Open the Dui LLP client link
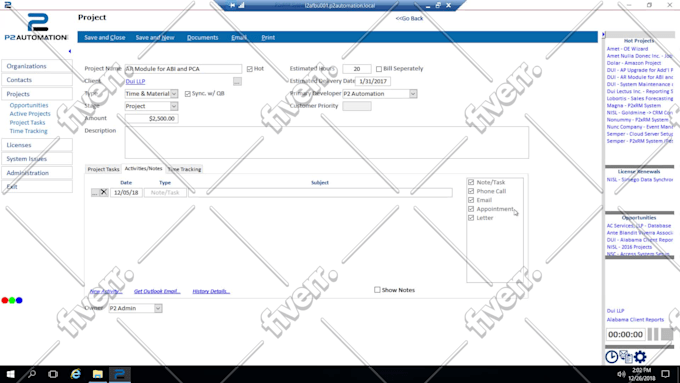The image size is (680, 383). 135,81
